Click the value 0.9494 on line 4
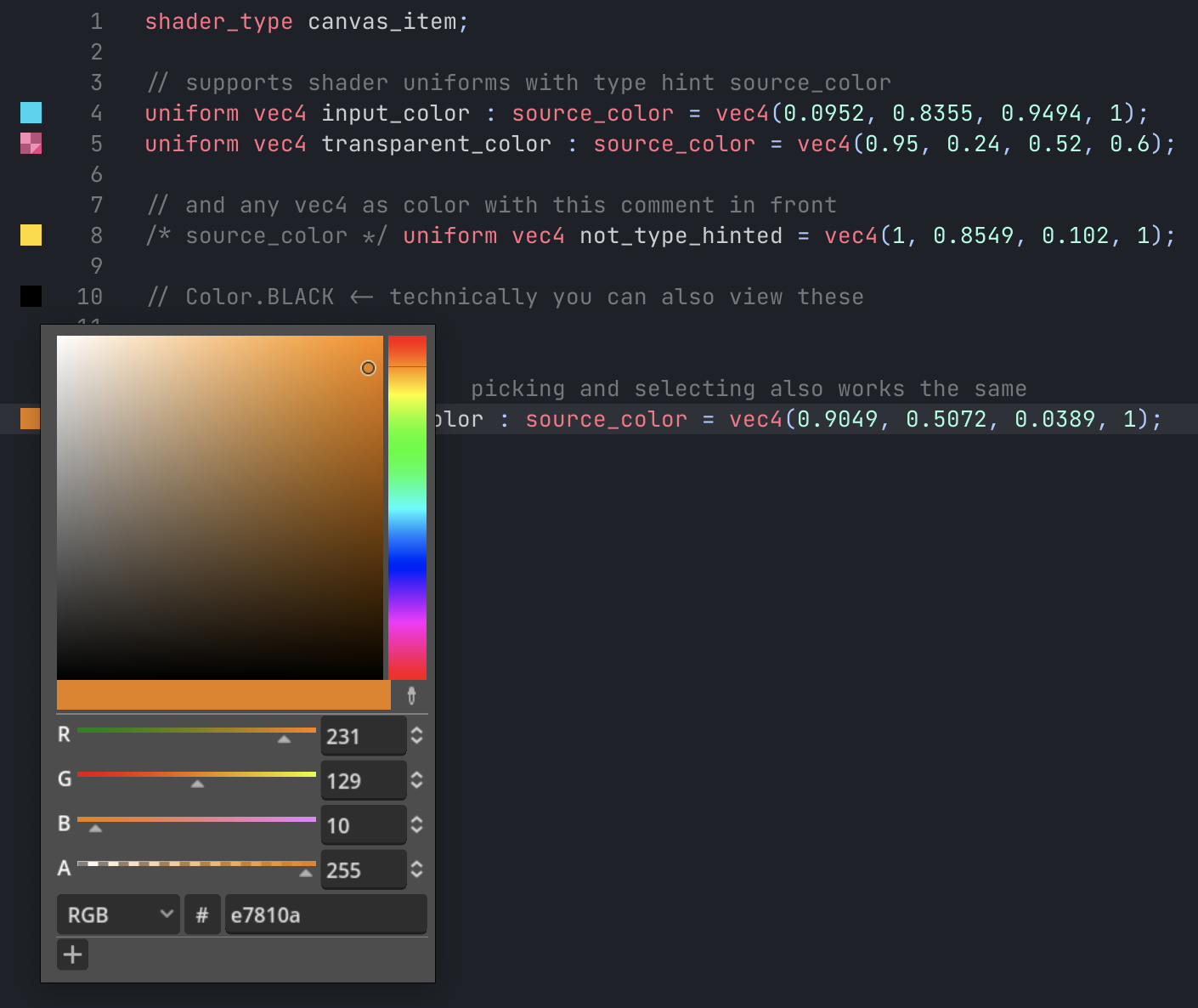Viewport: 1198px width, 1008px height. click(1041, 113)
